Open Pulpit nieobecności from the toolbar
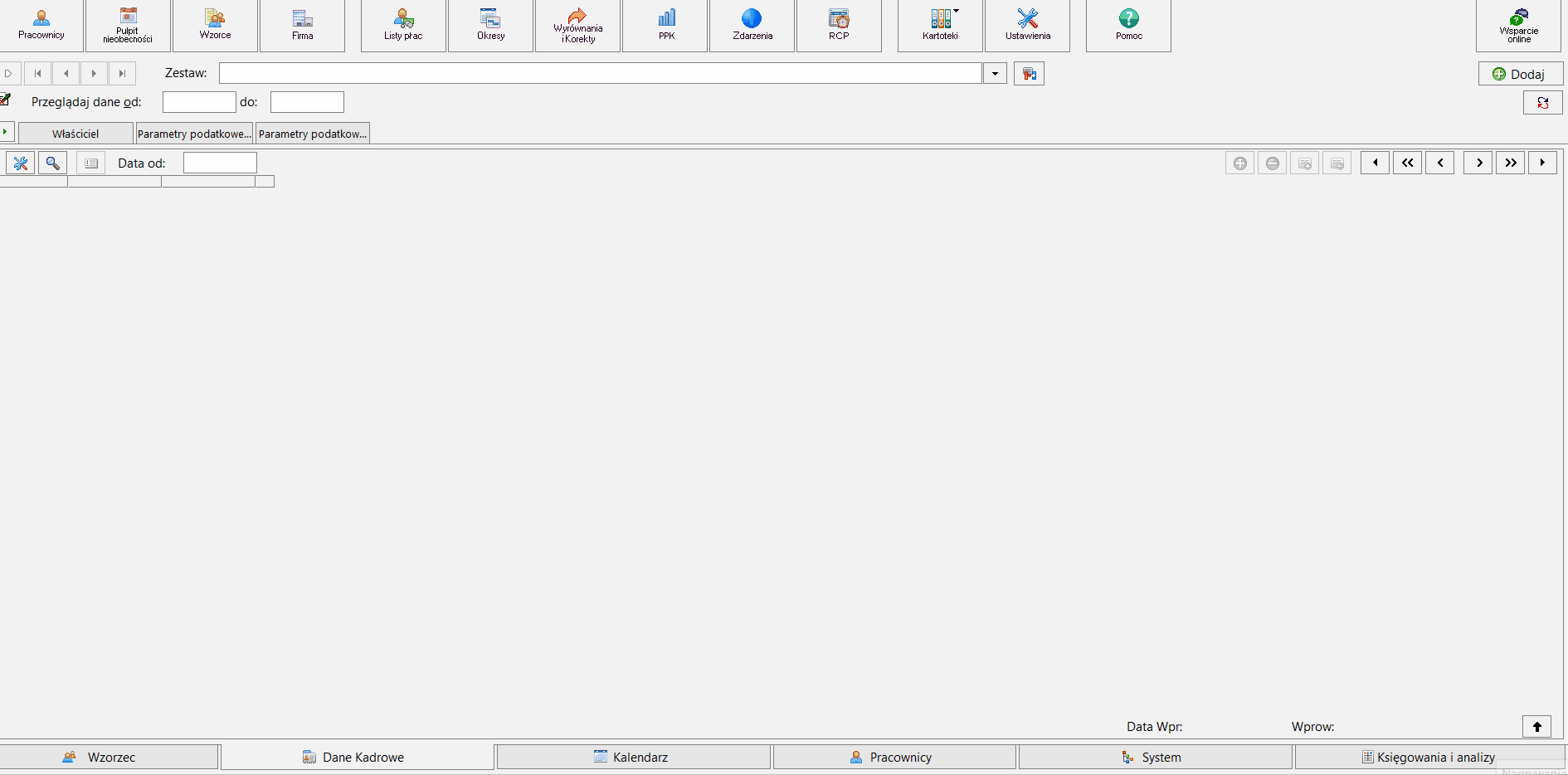 point(128,26)
